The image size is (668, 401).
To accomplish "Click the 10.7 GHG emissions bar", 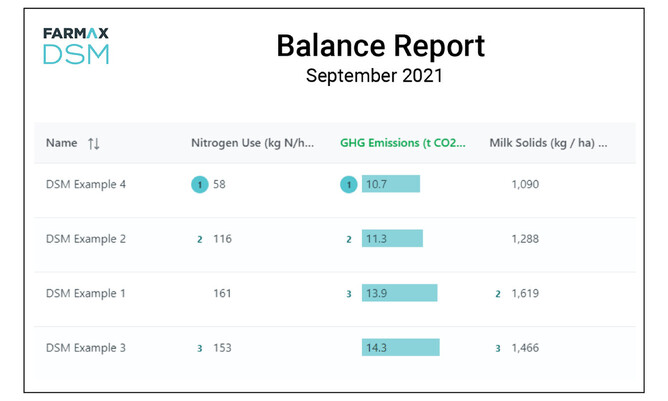I will tap(391, 185).
